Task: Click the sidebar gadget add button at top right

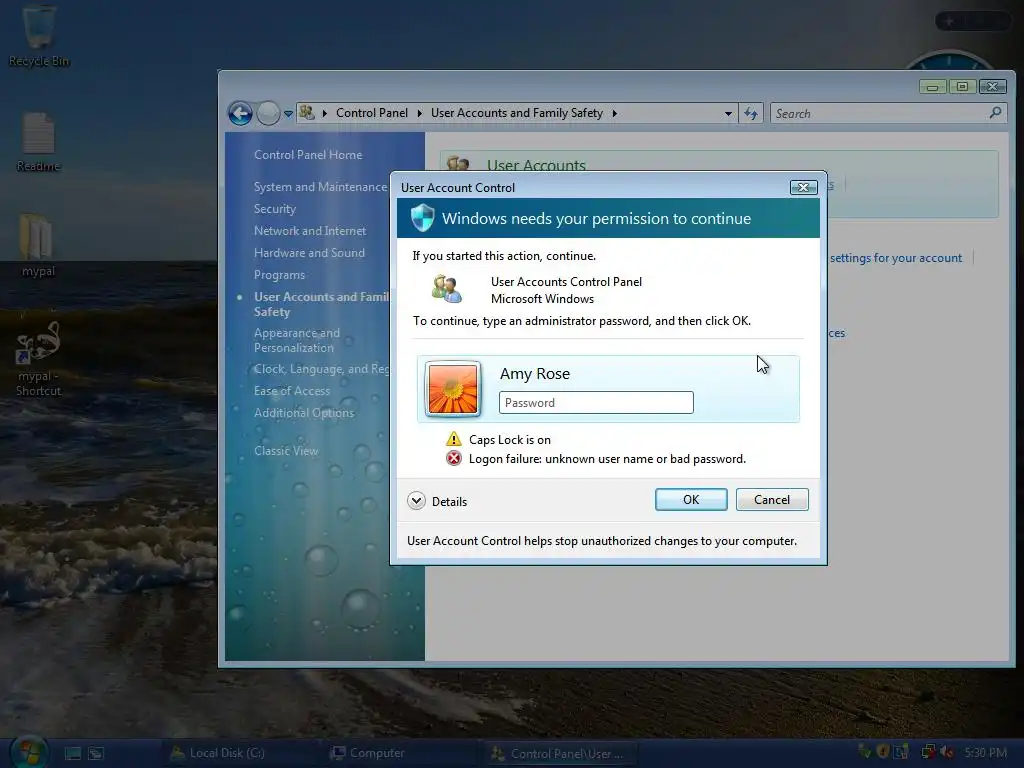Action: pos(949,21)
